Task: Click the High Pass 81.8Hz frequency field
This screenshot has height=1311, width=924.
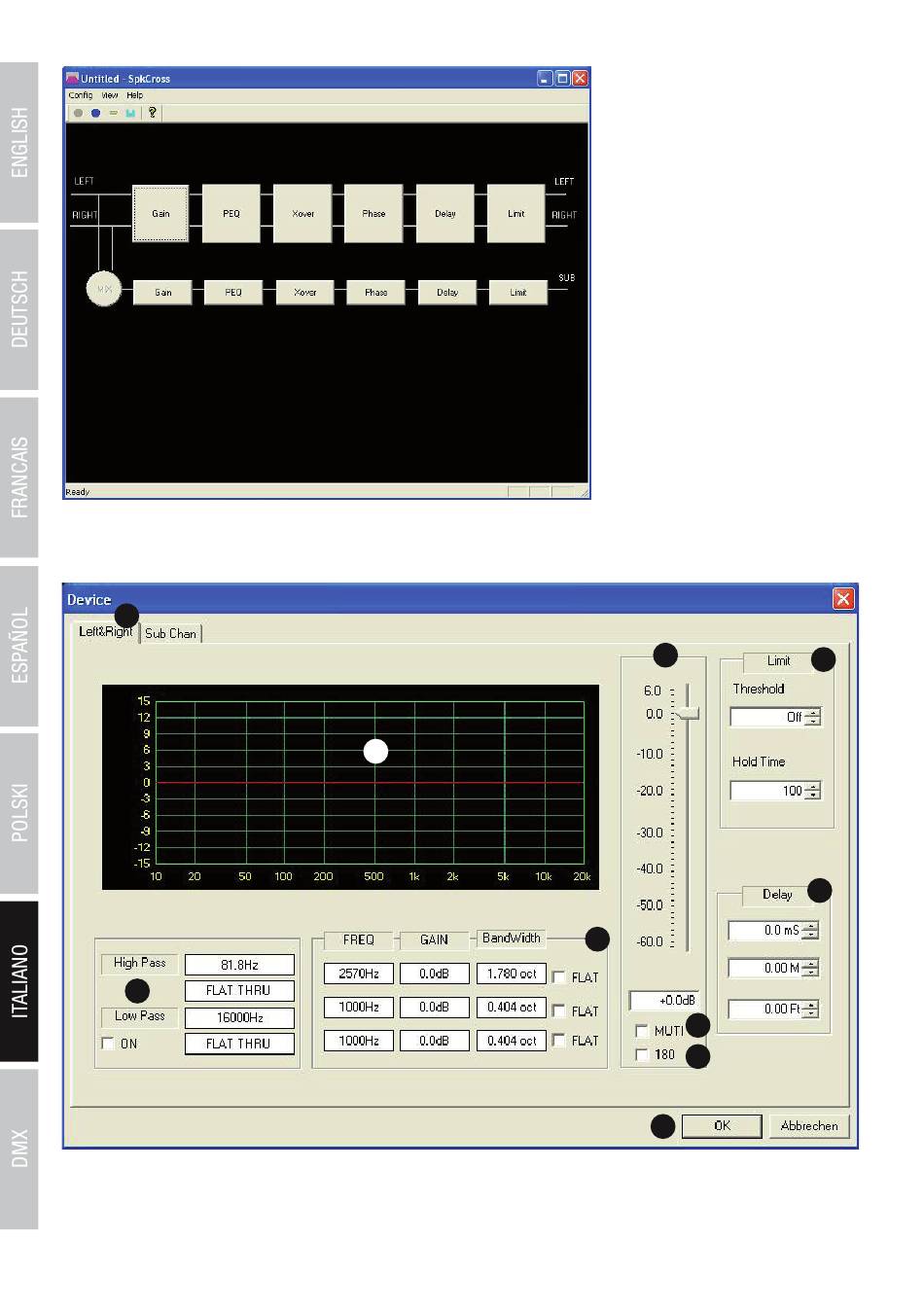Action: [239, 965]
